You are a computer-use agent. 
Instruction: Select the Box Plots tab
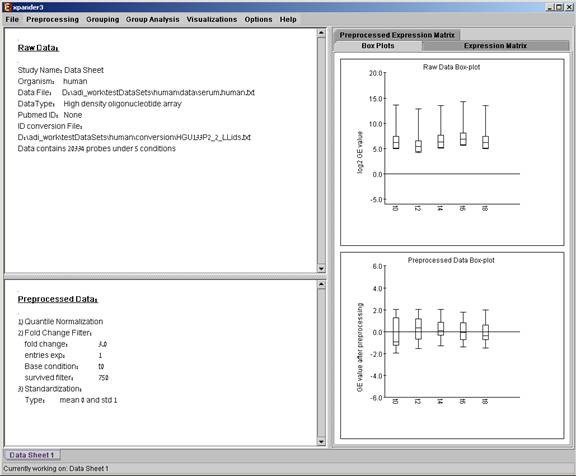click(378, 46)
